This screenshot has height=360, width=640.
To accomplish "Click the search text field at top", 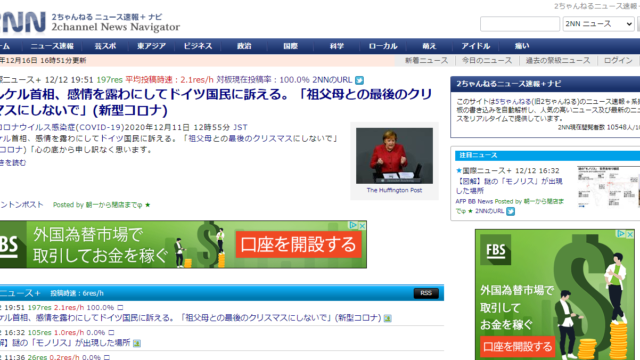I will [x=520, y=24].
